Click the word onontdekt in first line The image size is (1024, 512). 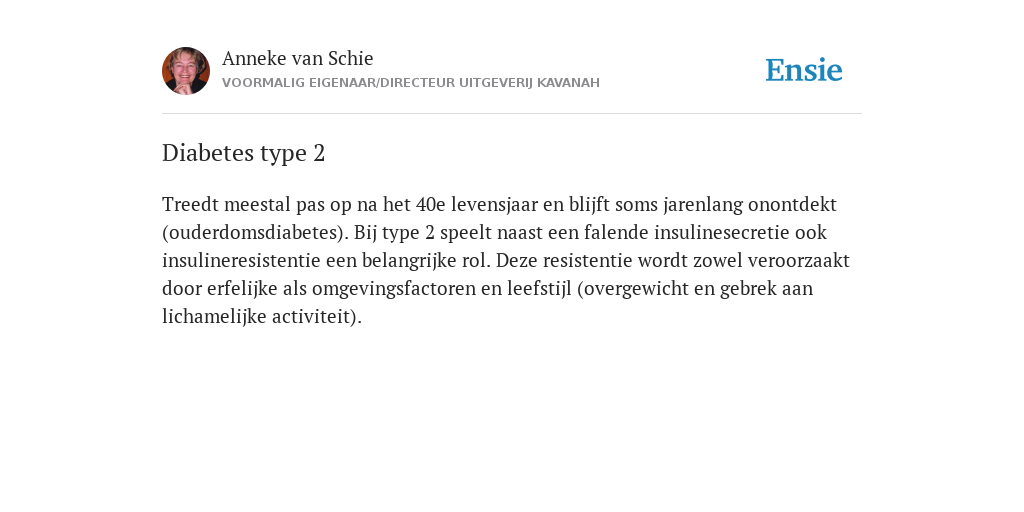click(792, 204)
